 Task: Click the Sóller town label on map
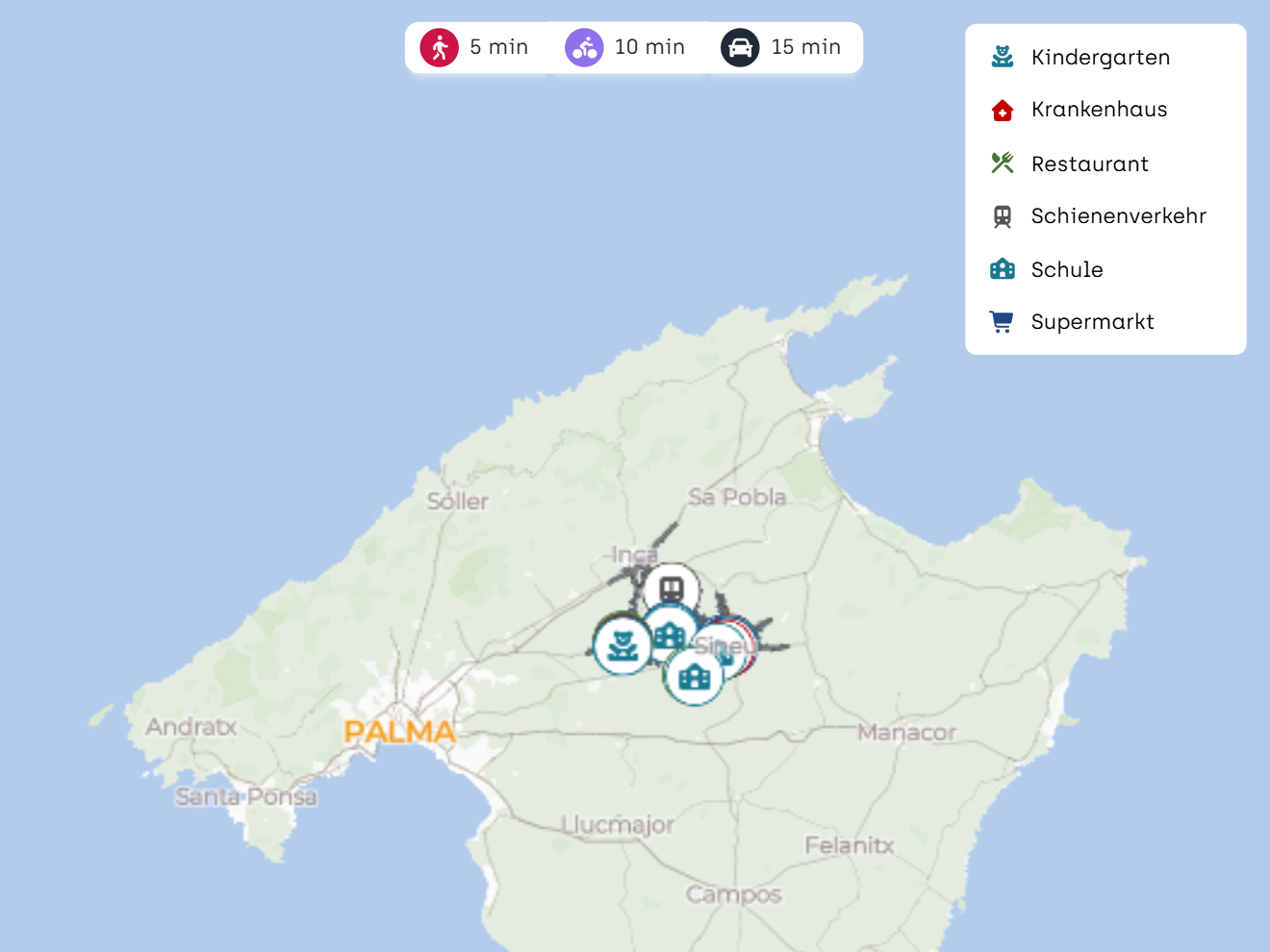coord(457,501)
